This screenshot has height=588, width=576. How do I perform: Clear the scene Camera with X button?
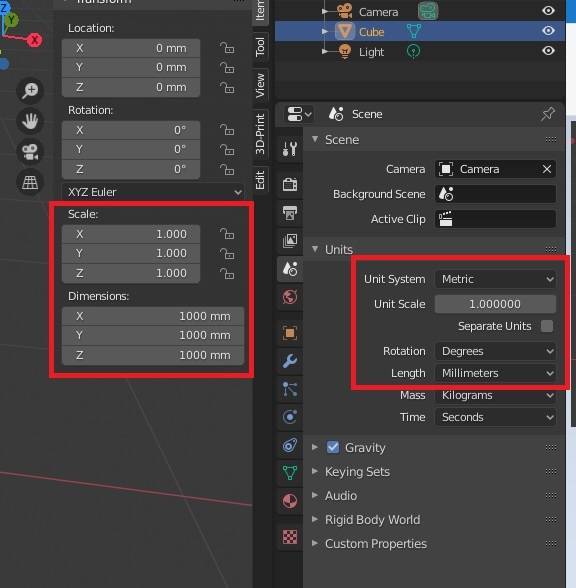547,169
